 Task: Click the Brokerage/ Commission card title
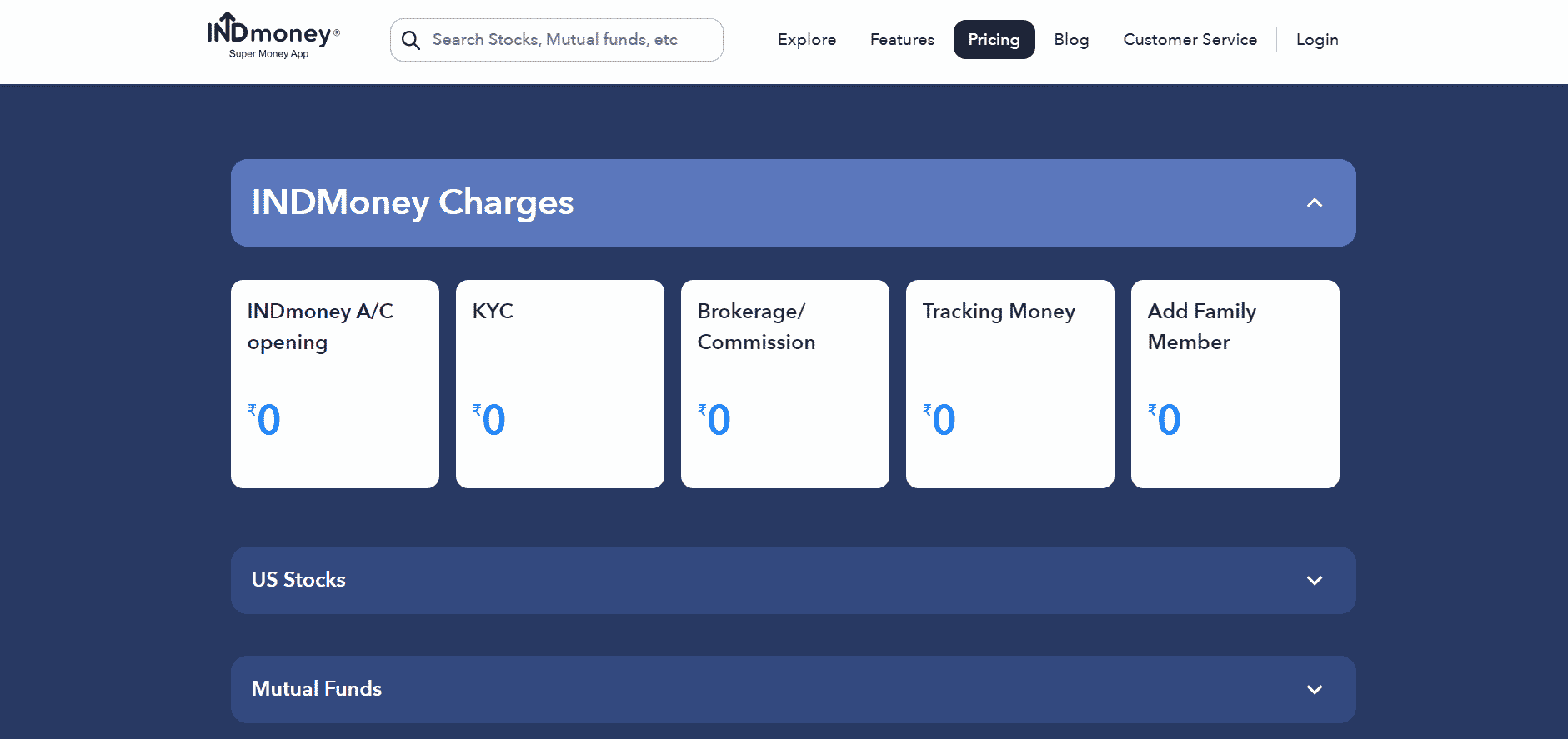coord(756,327)
